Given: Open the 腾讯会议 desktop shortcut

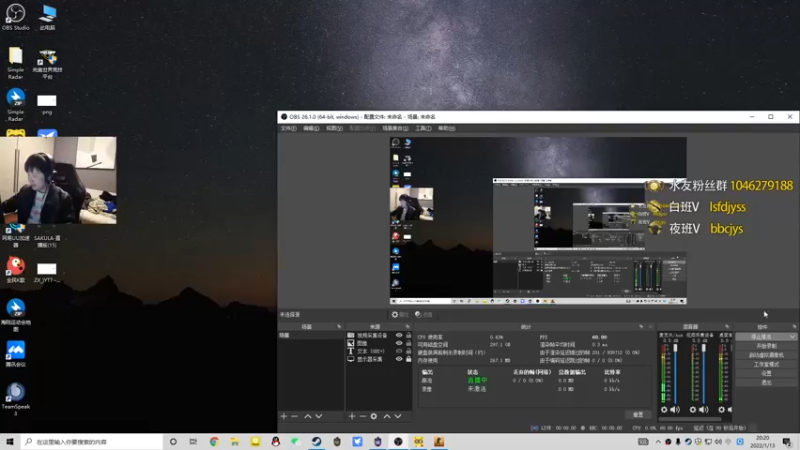Looking at the screenshot, I should click(15, 354).
